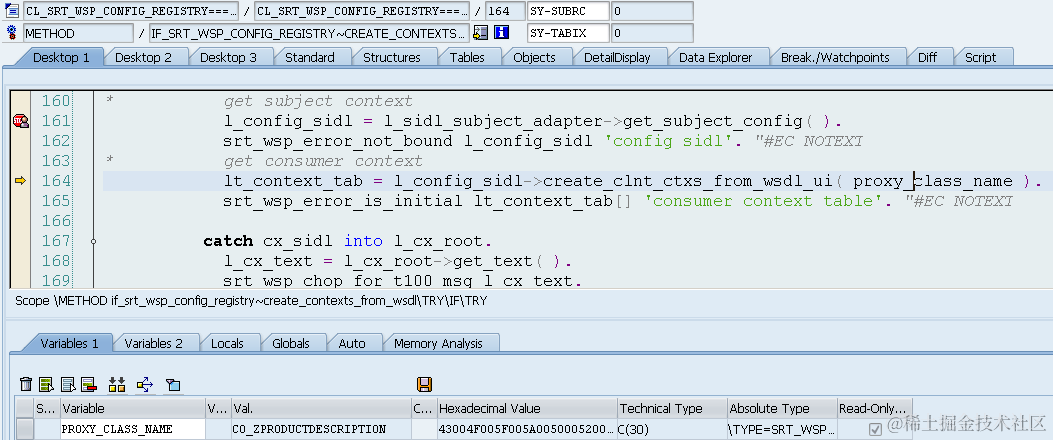1053x440 pixels.
Task: Click the Val. column header
Action: click(x=321, y=408)
